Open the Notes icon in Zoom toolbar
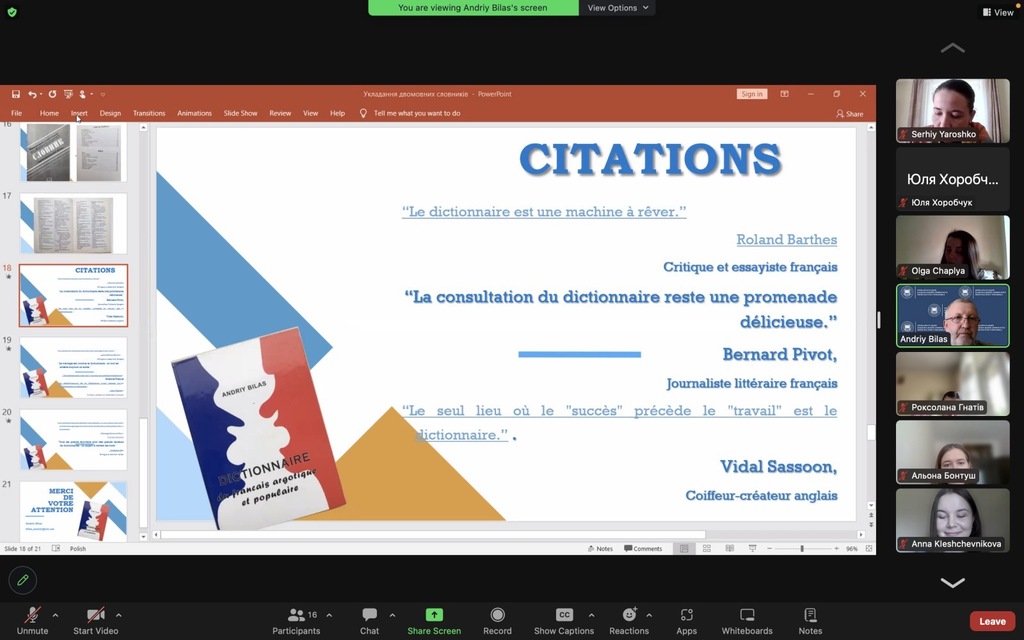 pyautogui.click(x=810, y=621)
